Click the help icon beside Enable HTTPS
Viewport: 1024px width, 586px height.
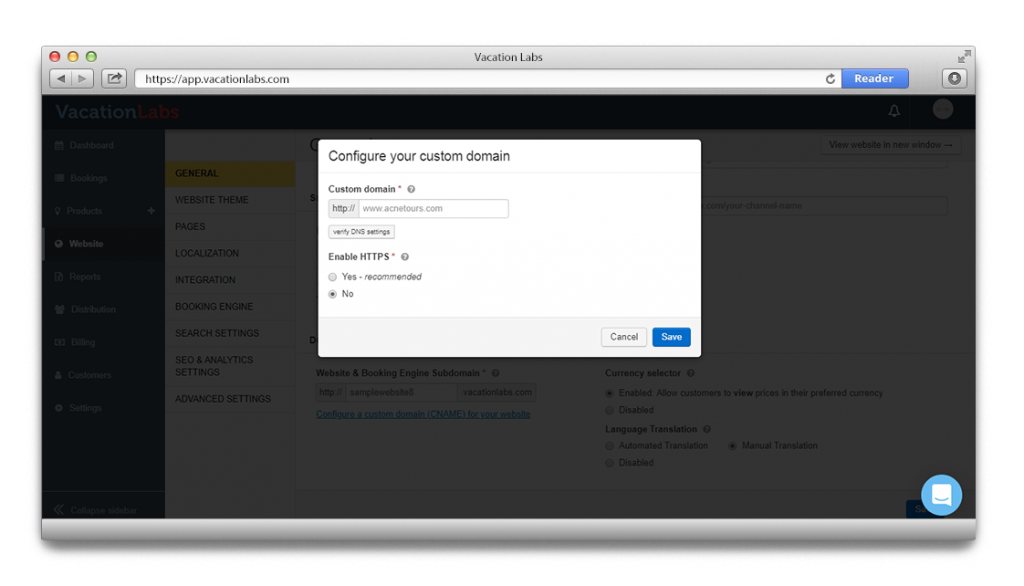tap(405, 257)
